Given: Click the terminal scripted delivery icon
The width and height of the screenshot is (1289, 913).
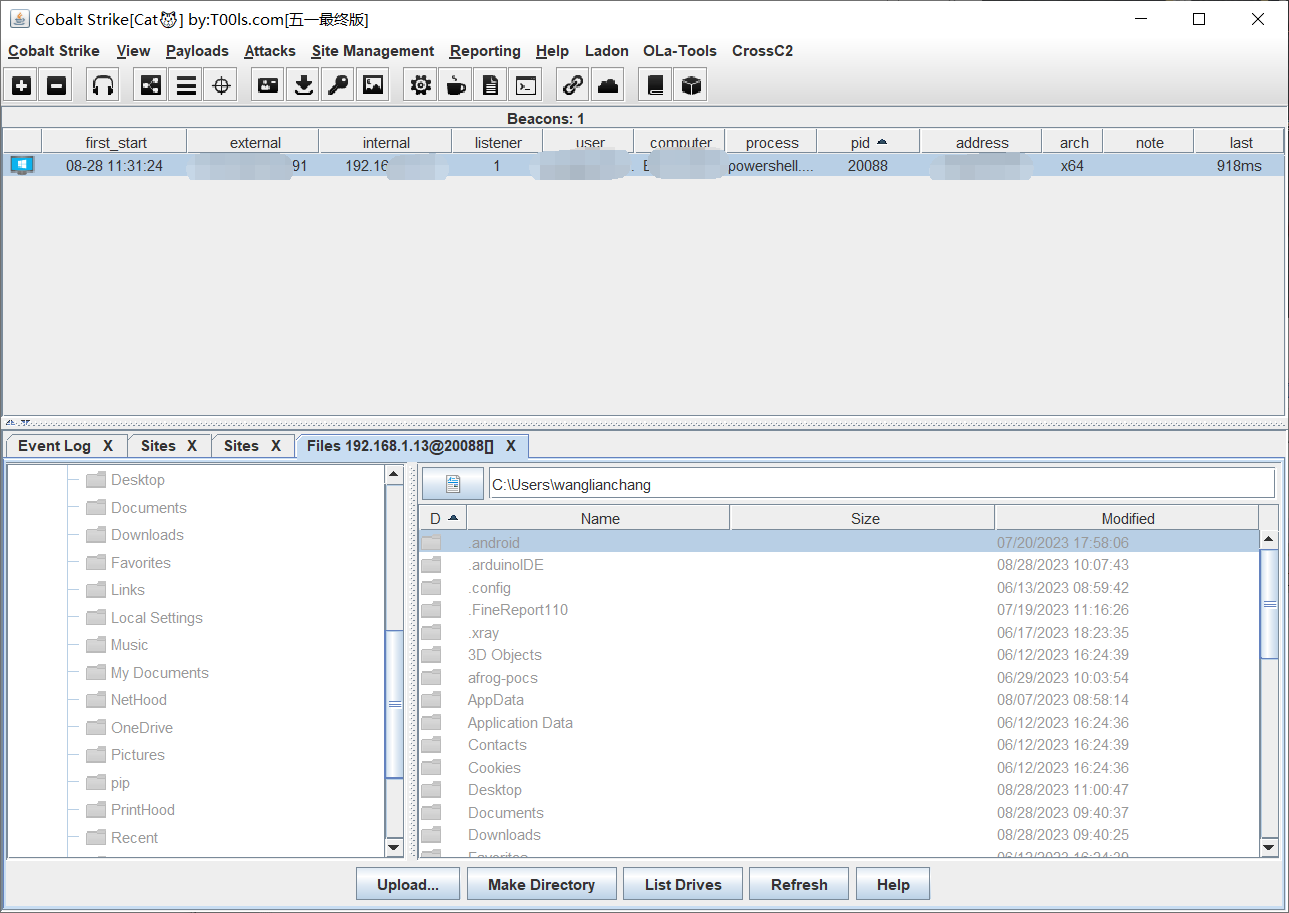Looking at the screenshot, I should [x=525, y=85].
